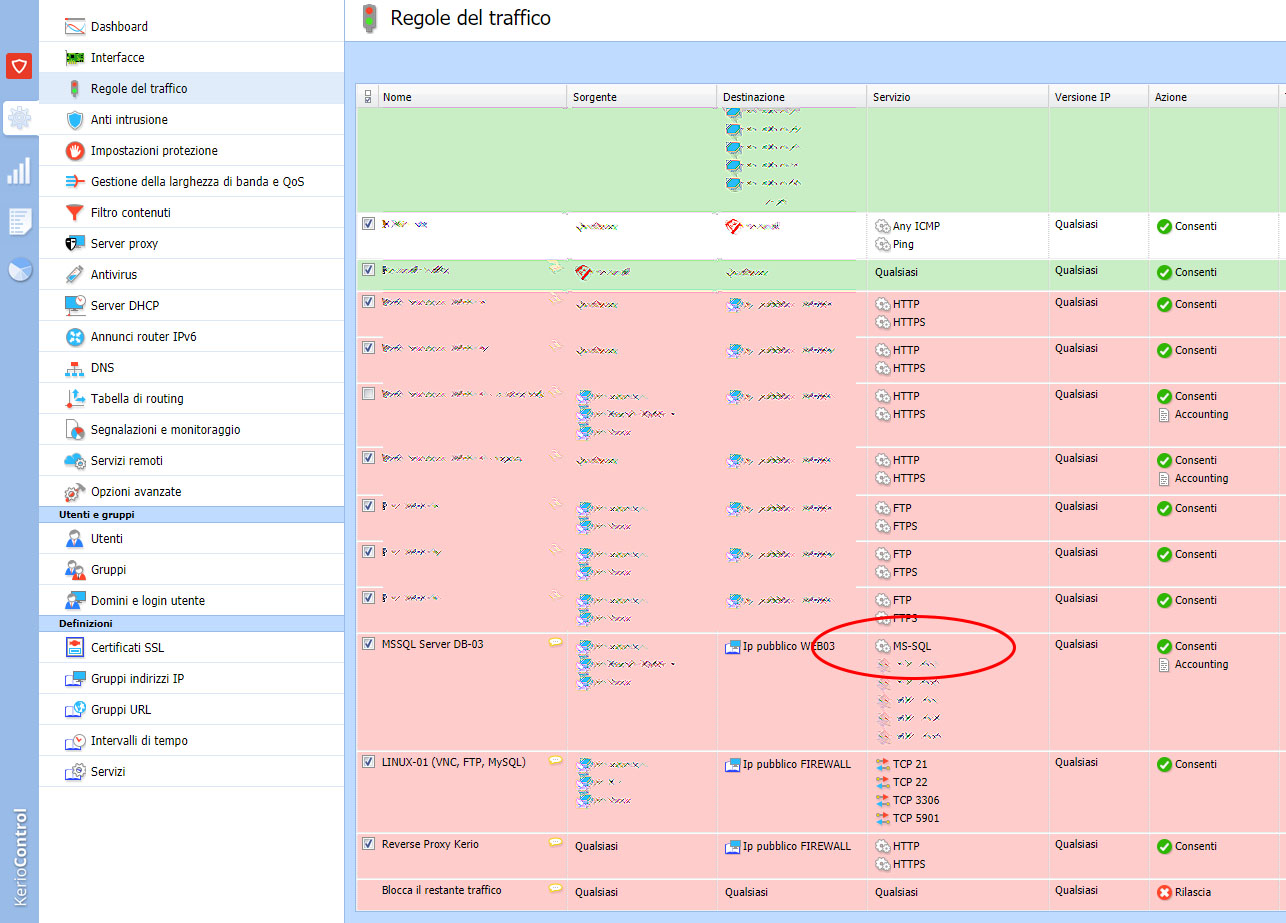The image size is (1286, 923).
Task: Click the vertical scrollbar at right edge
Action: click(x=1281, y=400)
